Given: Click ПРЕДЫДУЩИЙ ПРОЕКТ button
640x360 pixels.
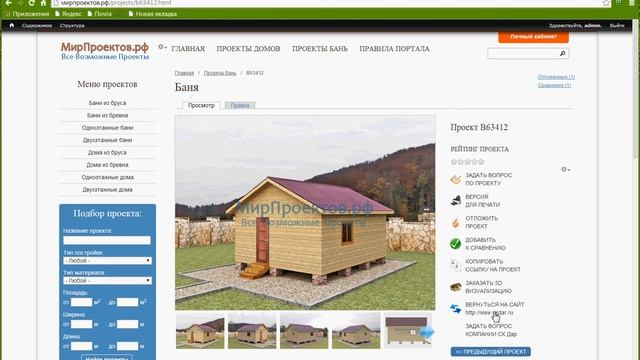Looking at the screenshot, I should point(491,351).
